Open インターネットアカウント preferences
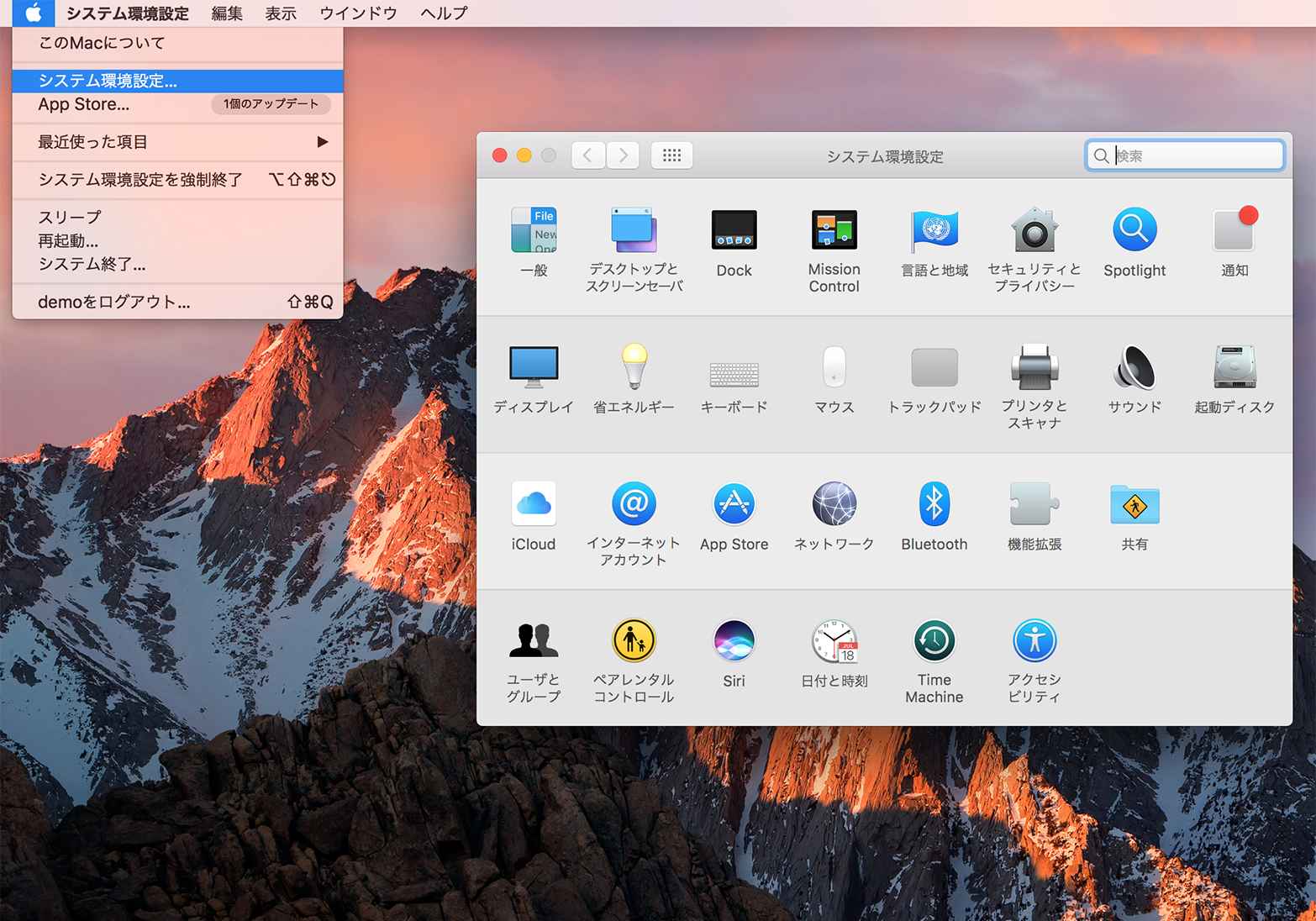The width and height of the screenshot is (1316, 921). pos(634,503)
